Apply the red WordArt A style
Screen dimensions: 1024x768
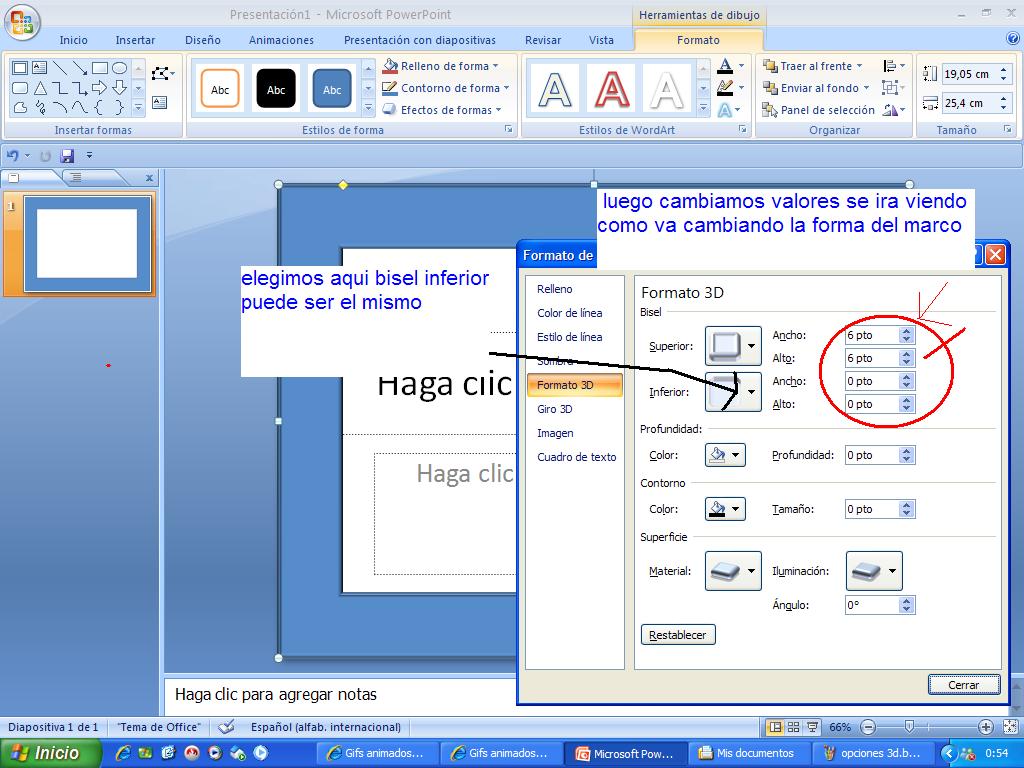(611, 89)
